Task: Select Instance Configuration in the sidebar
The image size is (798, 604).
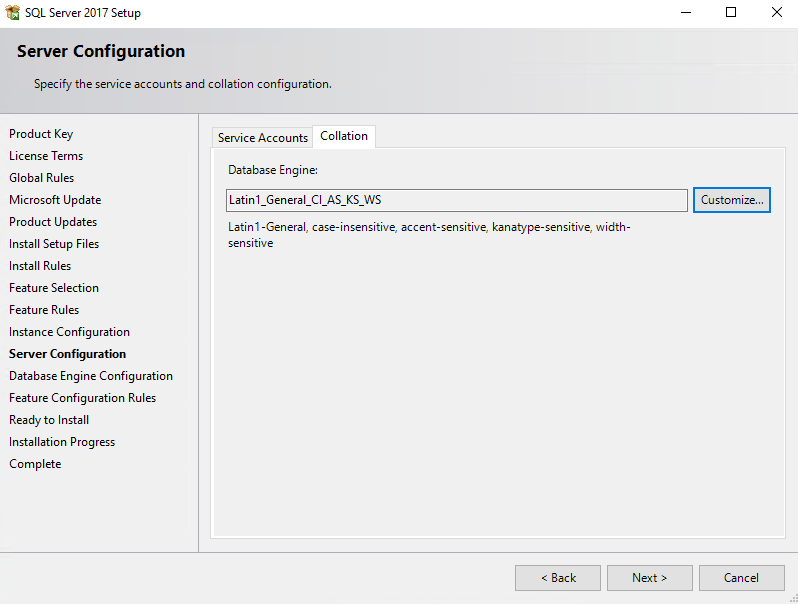Action: pyautogui.click(x=70, y=332)
